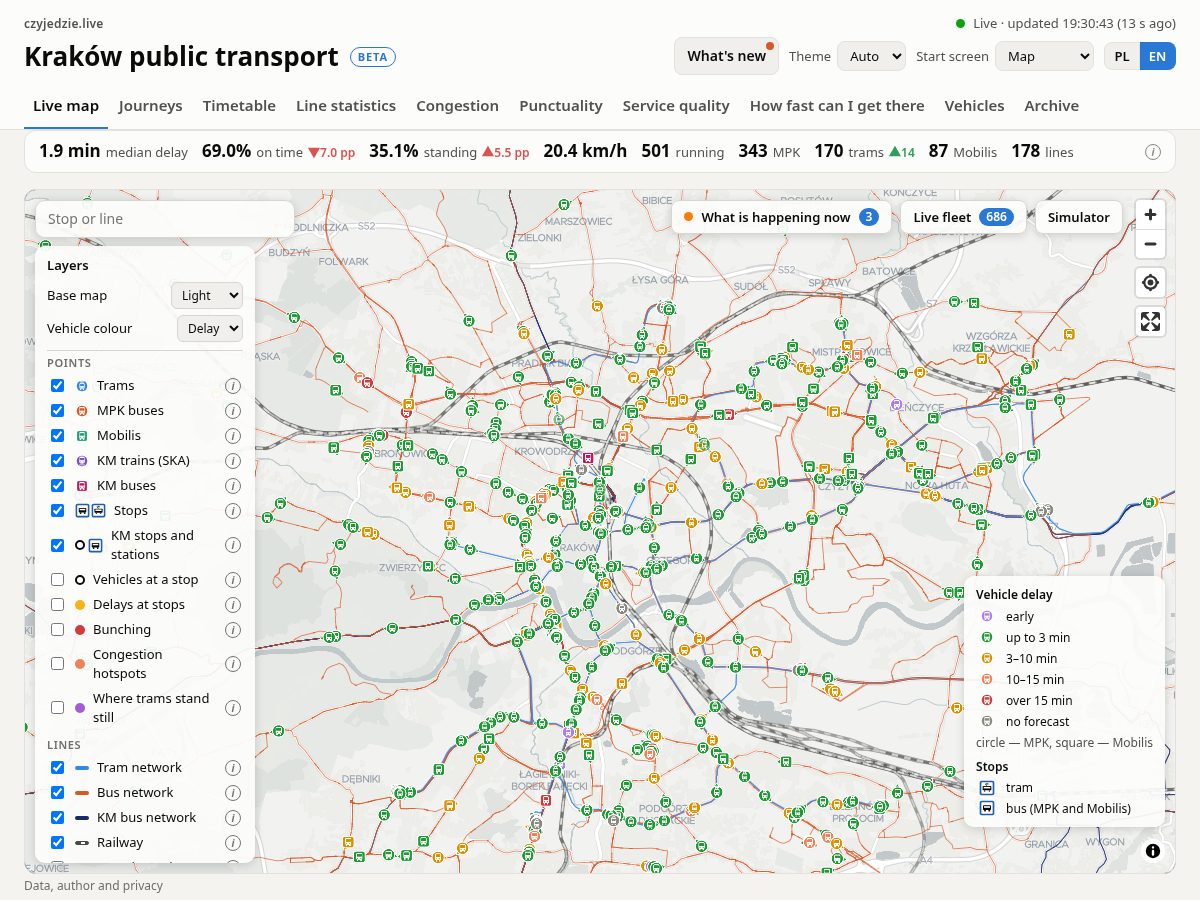Click the BETA badge
Image resolution: width=1200 pixels, height=900 pixels.
pos(373,57)
